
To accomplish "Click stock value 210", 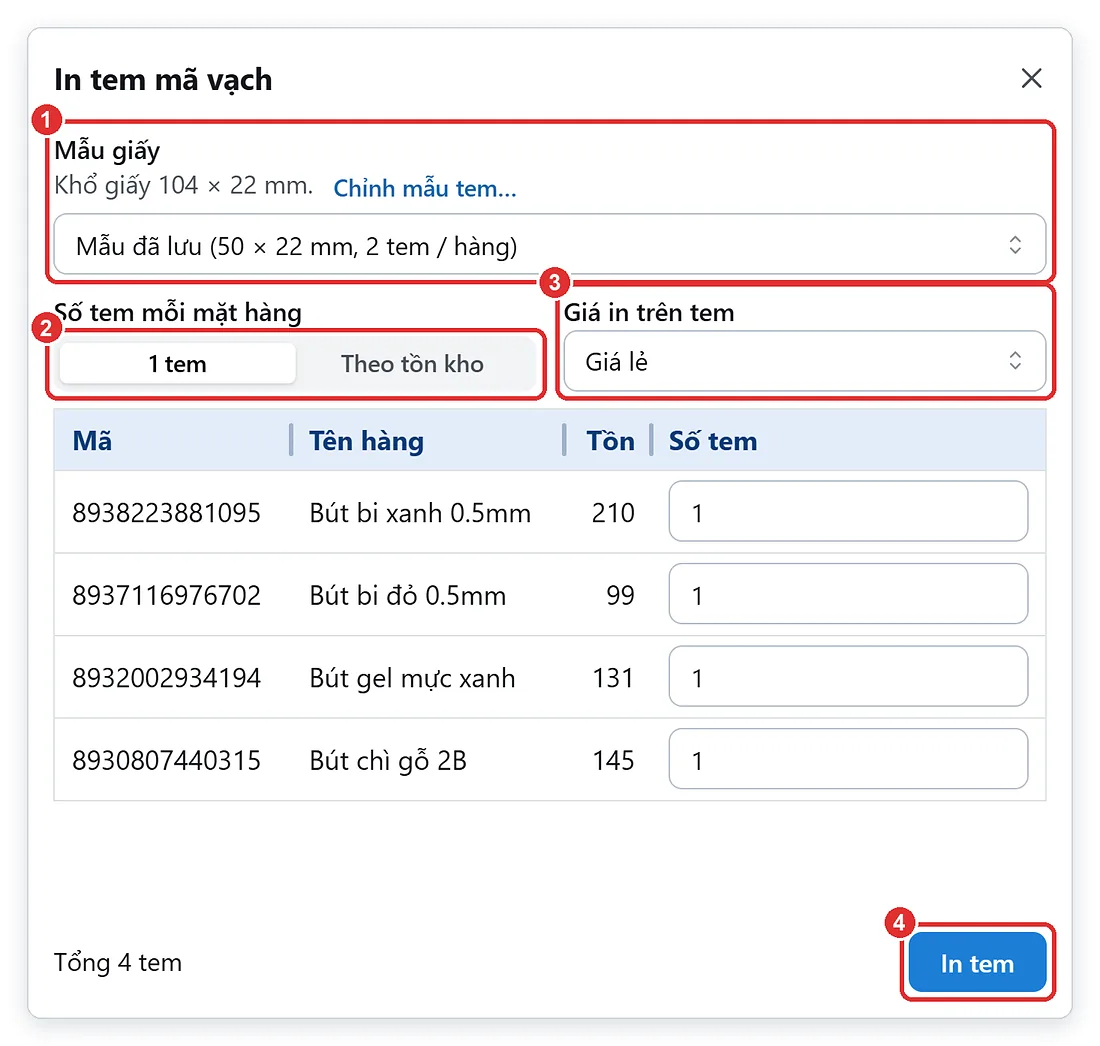I will click(x=613, y=513).
